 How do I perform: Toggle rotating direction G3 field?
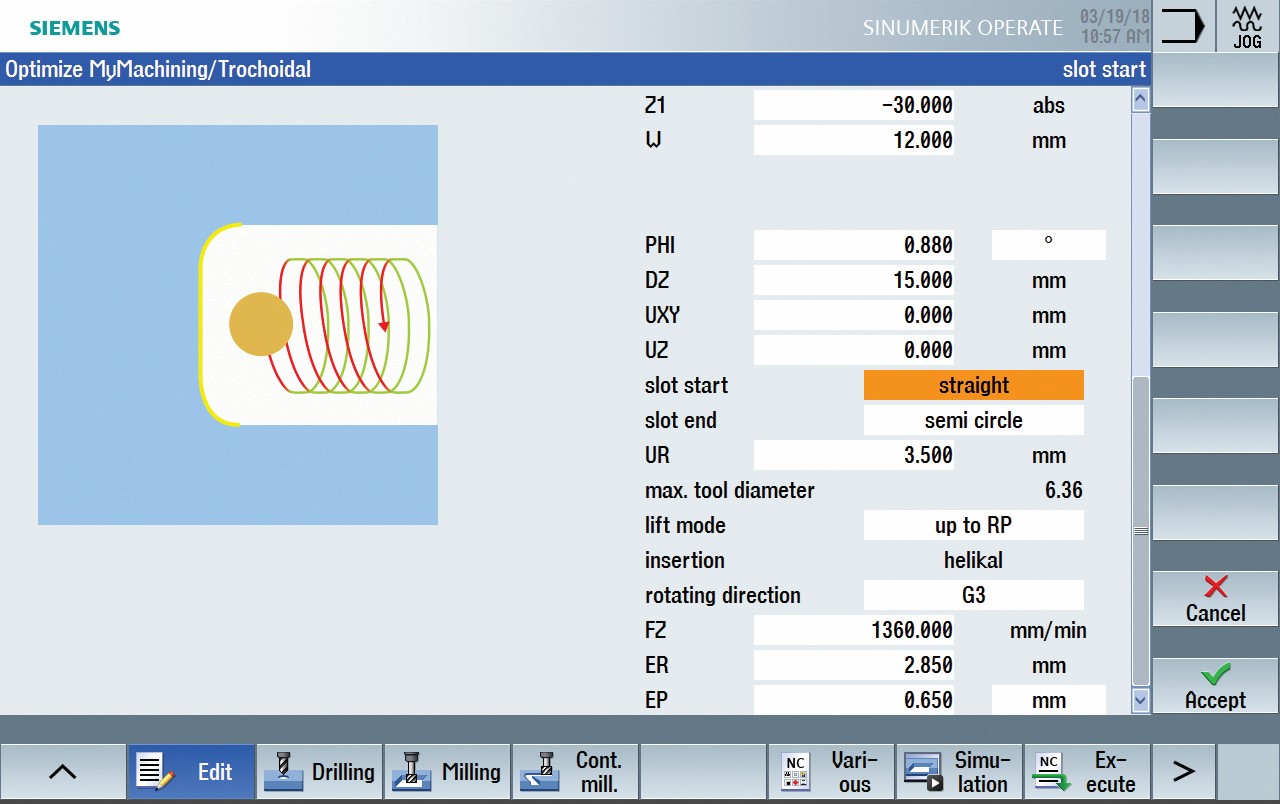973,596
